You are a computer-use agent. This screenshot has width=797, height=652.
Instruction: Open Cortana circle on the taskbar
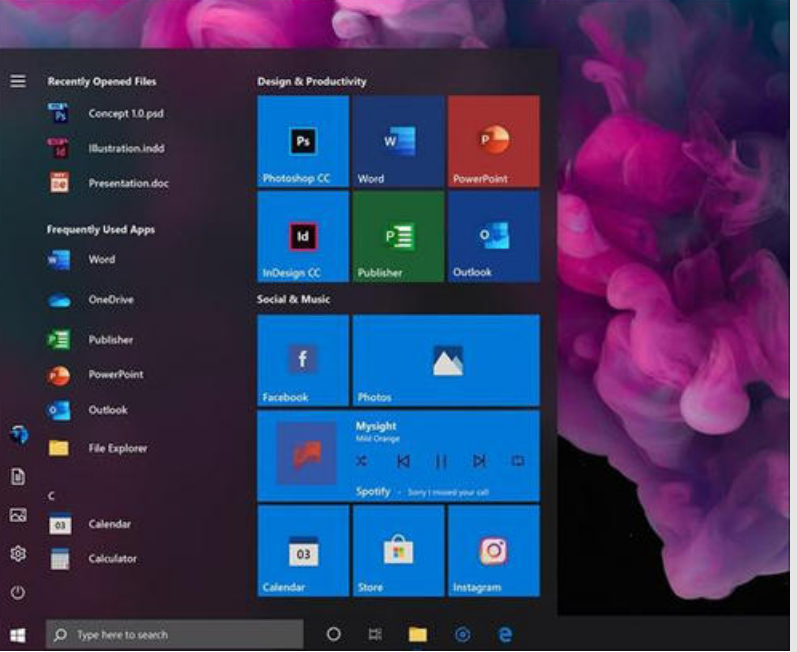click(x=333, y=634)
